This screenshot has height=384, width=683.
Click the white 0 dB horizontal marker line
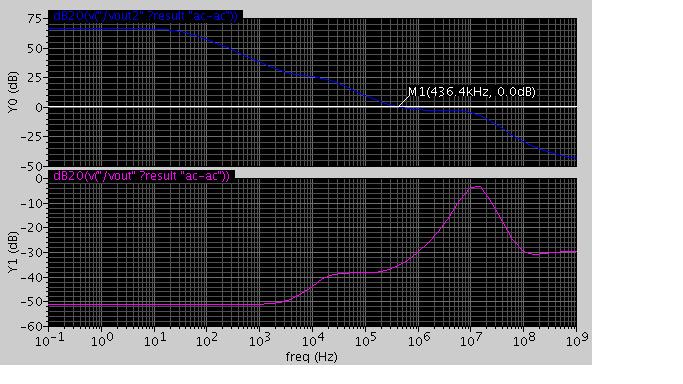click(x=312, y=106)
